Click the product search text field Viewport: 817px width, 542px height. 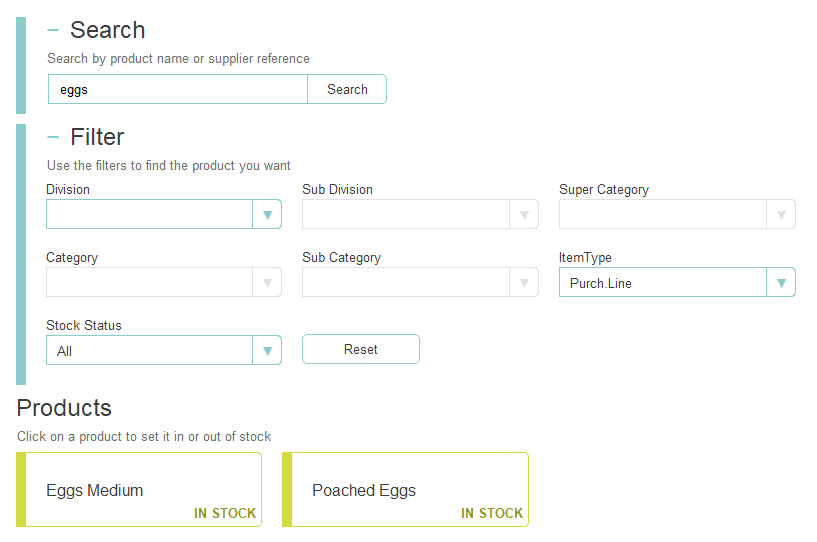pos(178,89)
